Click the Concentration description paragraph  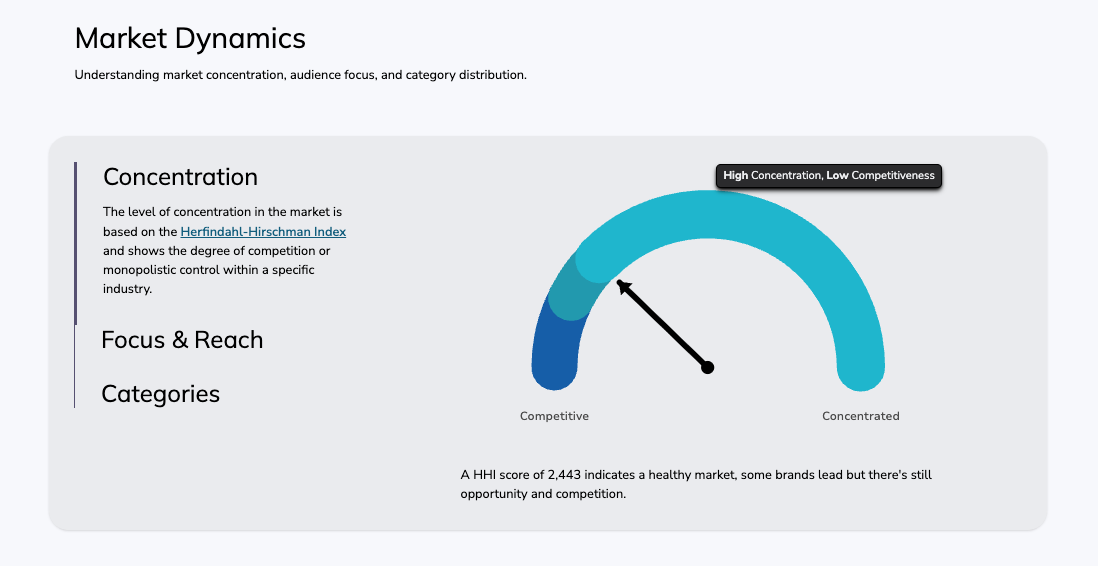pos(223,260)
